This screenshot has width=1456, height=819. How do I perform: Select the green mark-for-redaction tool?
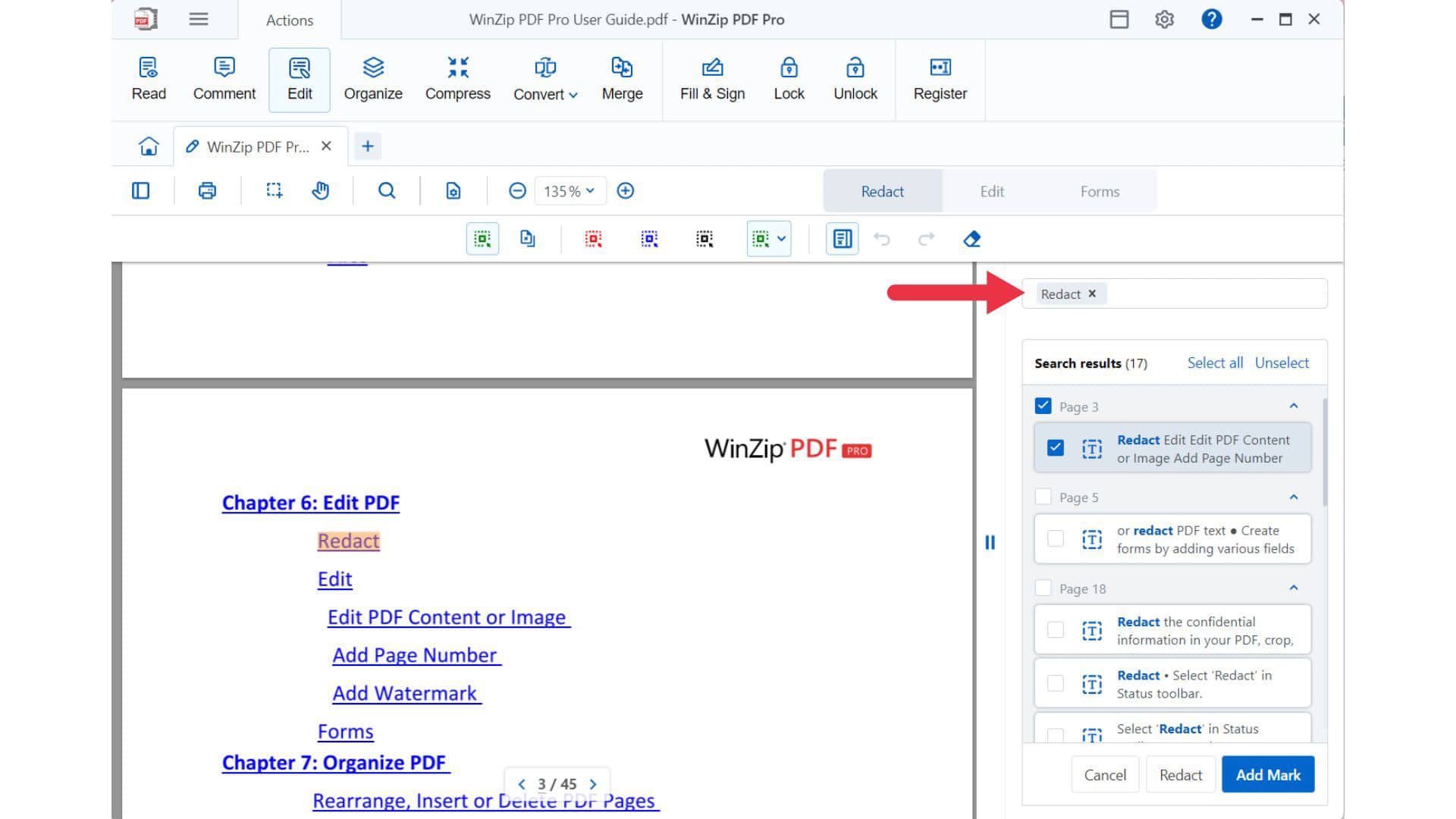(482, 239)
